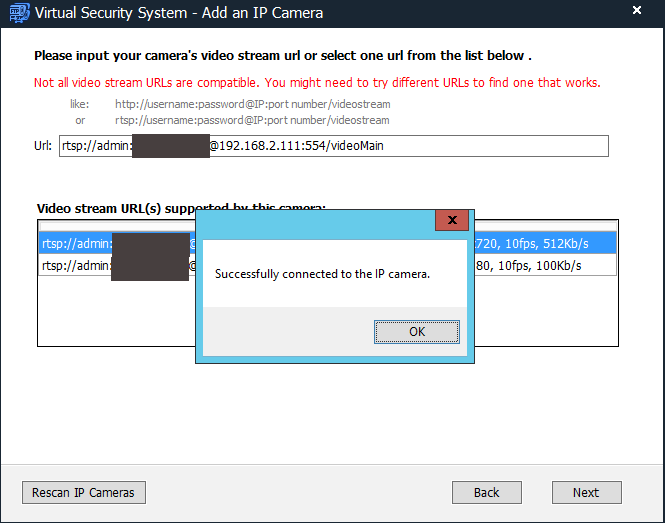Click the 'Successfully connected to the IP camera' message
Screen dimensions: 665x523
pos(322,273)
